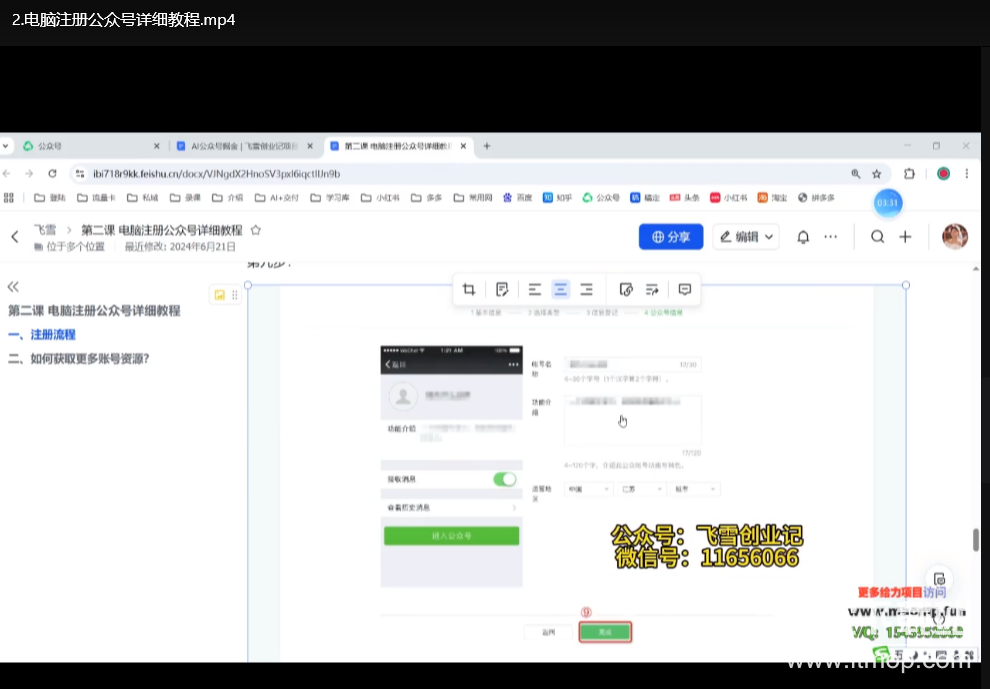Viewport: 990px width, 689px height.
Task: Click the block drag handle dots
Action: pyautogui.click(x=235, y=295)
